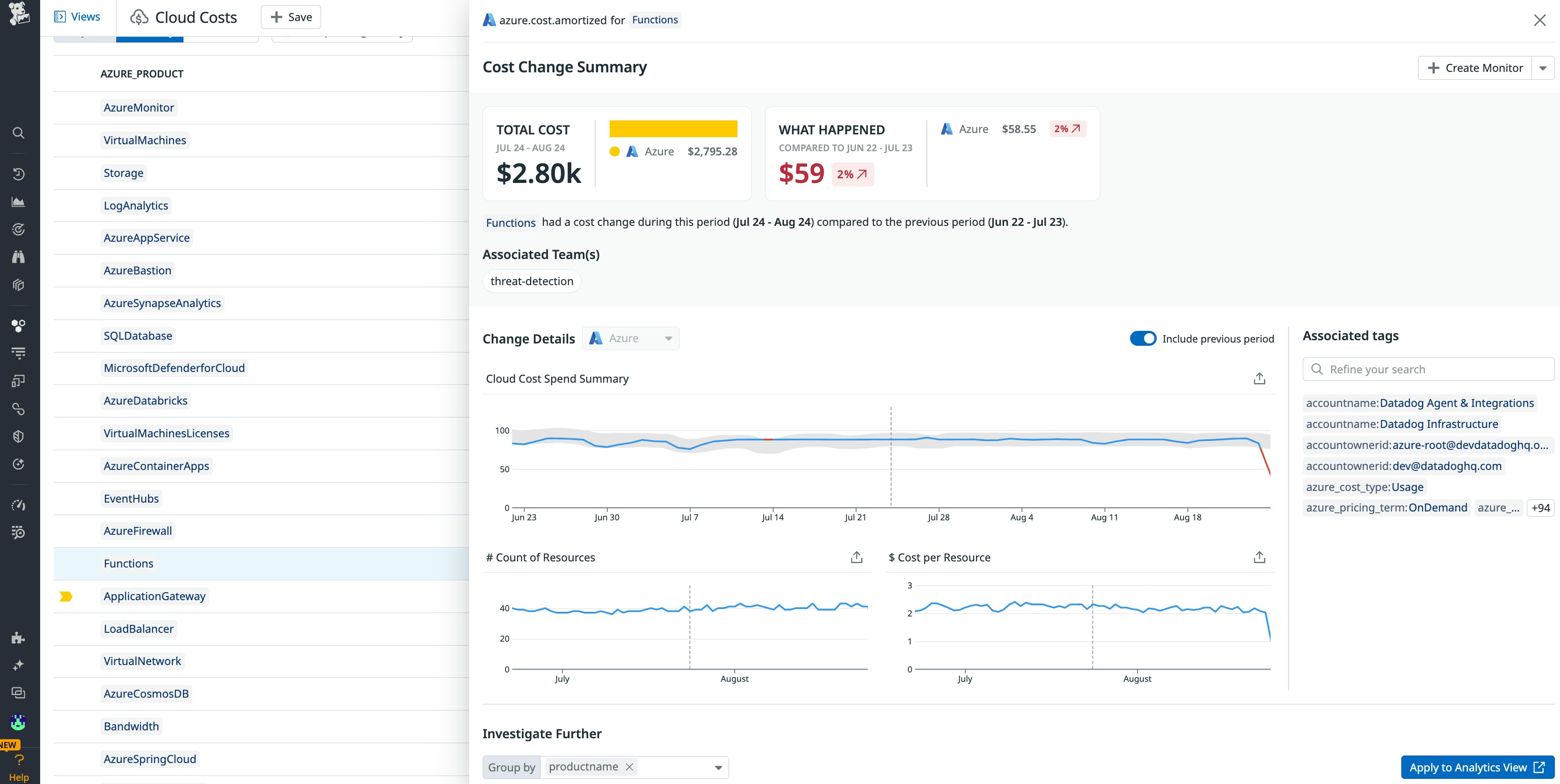1560x784 pixels.
Task: Export the Cloud Cost Spend Summary graph
Action: click(x=1259, y=378)
